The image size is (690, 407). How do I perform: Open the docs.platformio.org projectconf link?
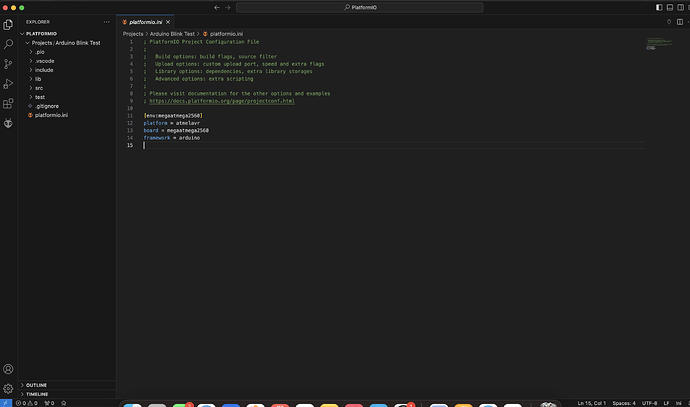pyautogui.click(x=222, y=101)
